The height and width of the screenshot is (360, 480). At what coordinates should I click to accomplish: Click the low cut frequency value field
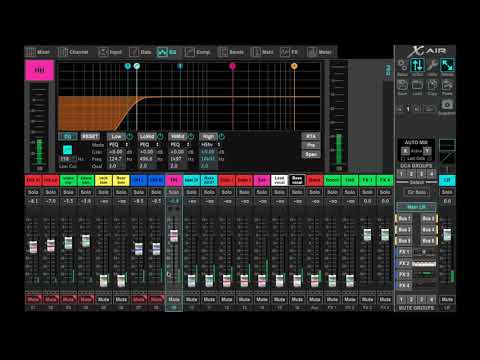(x=68, y=159)
